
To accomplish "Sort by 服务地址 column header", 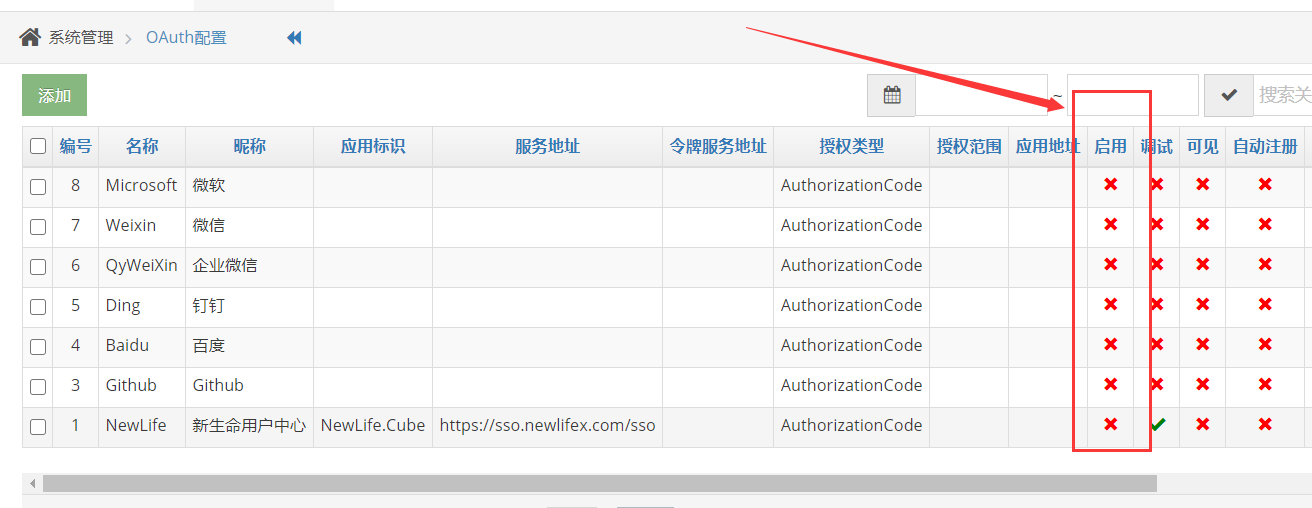I will click(547, 146).
